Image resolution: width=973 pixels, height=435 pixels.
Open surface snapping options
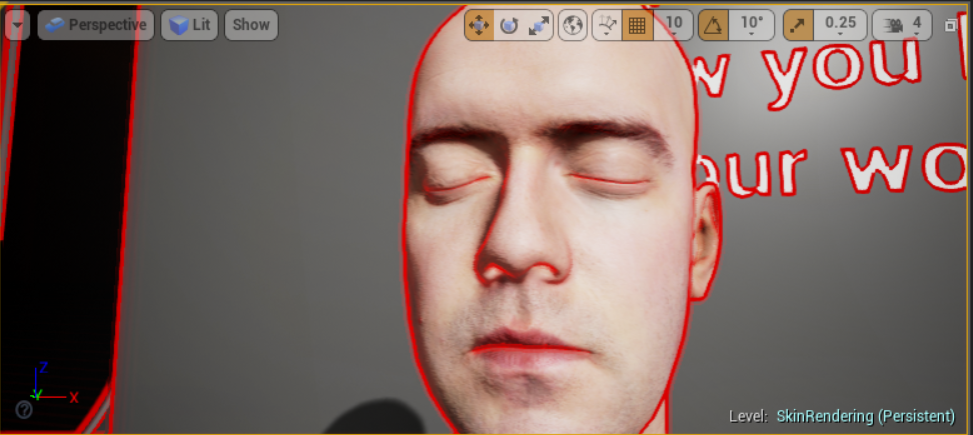[x=607, y=25]
